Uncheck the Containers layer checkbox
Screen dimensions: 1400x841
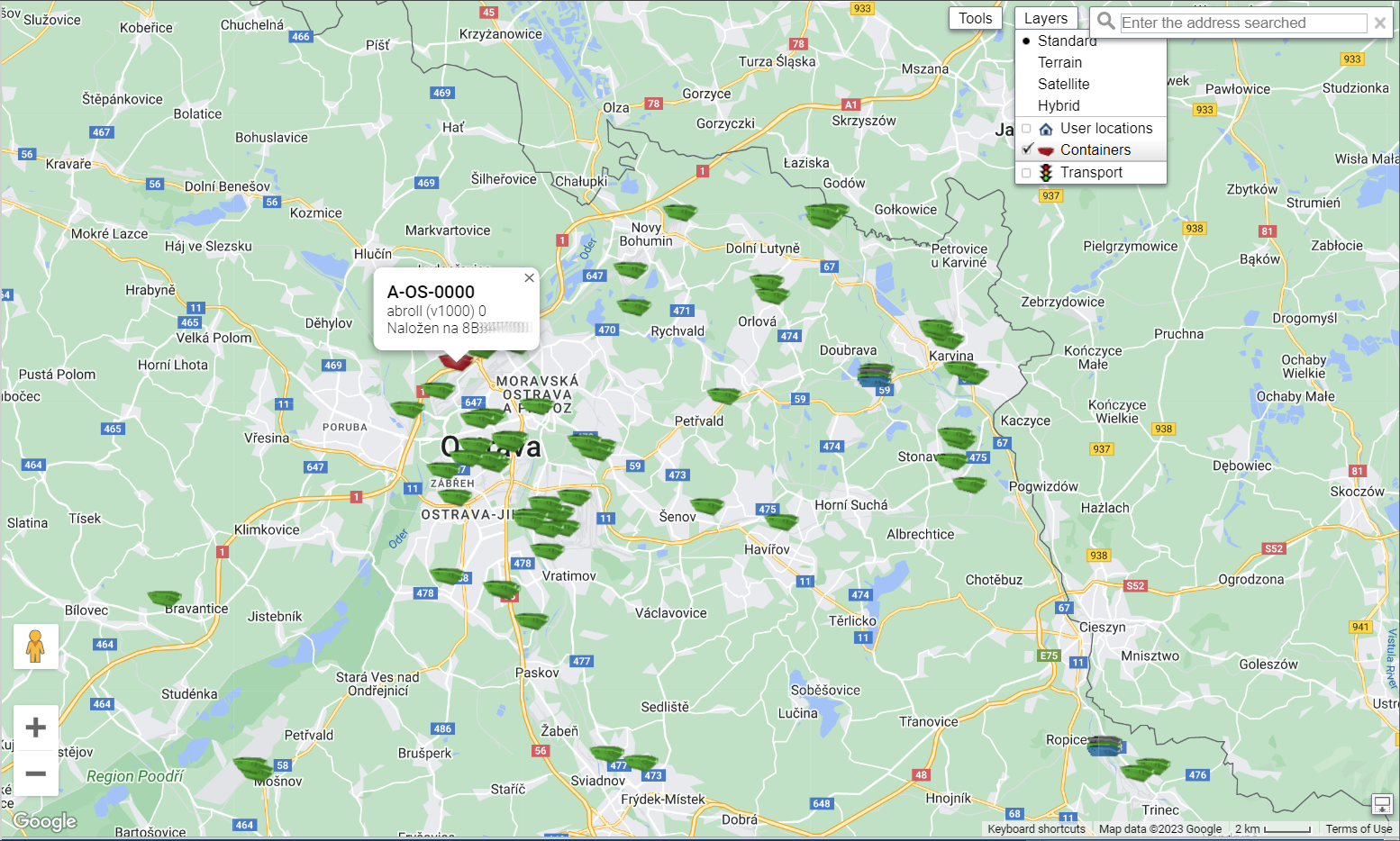tap(1026, 150)
